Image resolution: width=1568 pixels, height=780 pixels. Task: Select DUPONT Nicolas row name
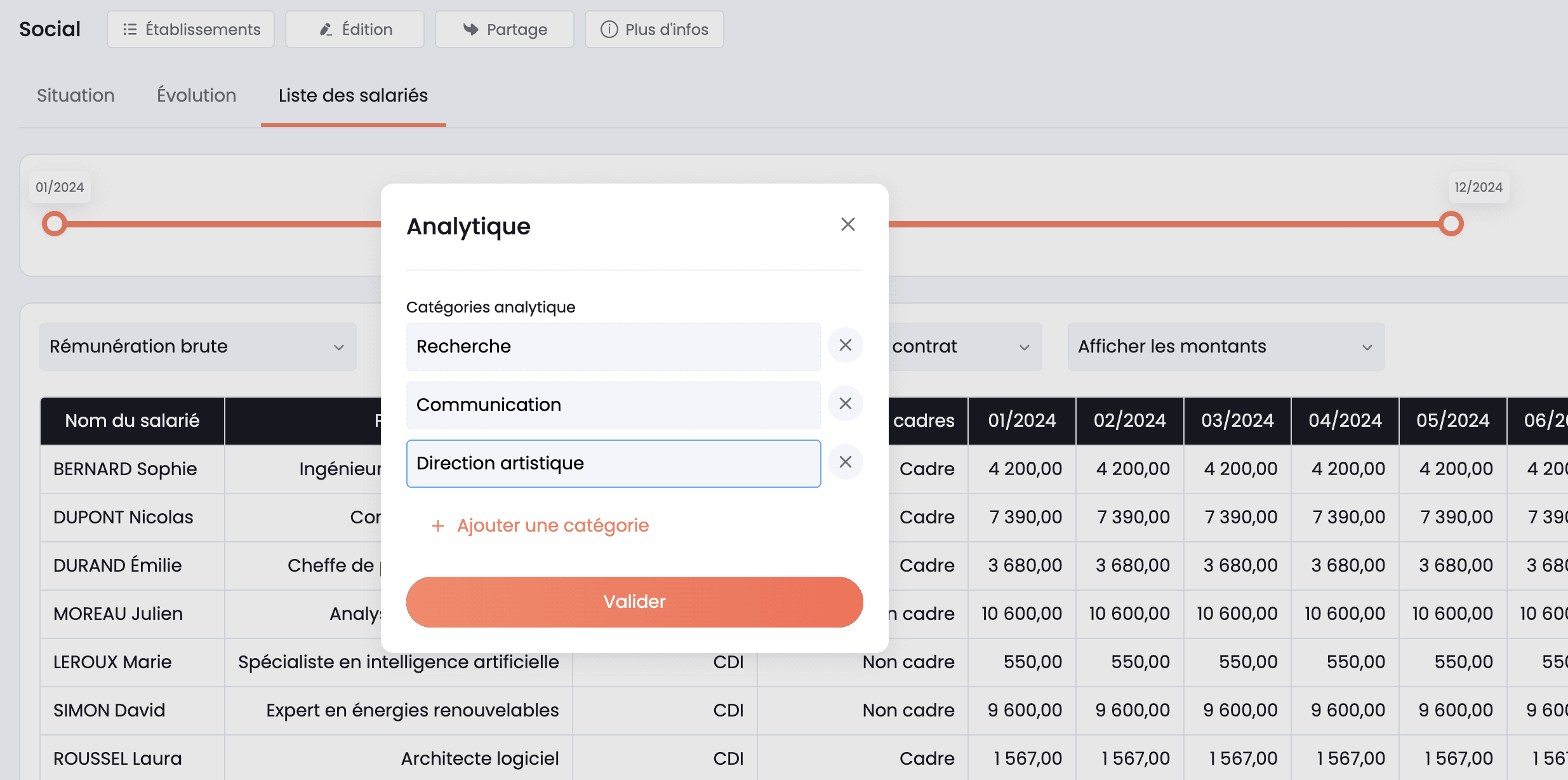point(123,517)
